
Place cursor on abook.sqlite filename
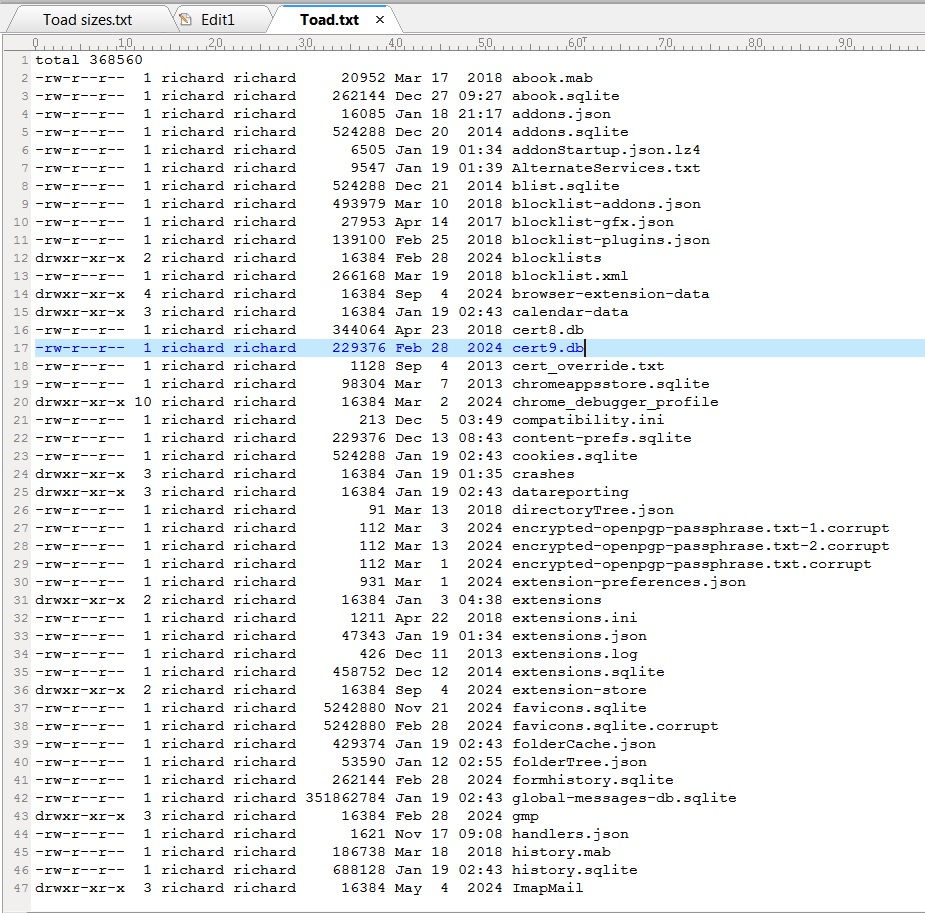pos(565,96)
